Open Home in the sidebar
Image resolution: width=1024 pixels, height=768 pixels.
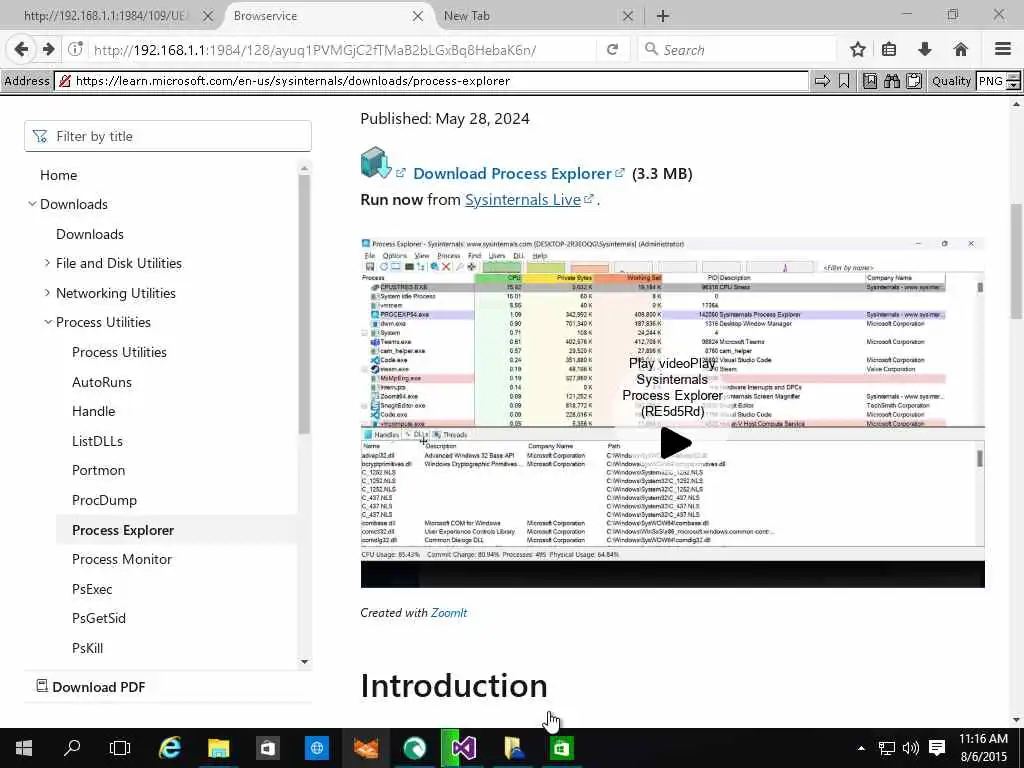58,175
